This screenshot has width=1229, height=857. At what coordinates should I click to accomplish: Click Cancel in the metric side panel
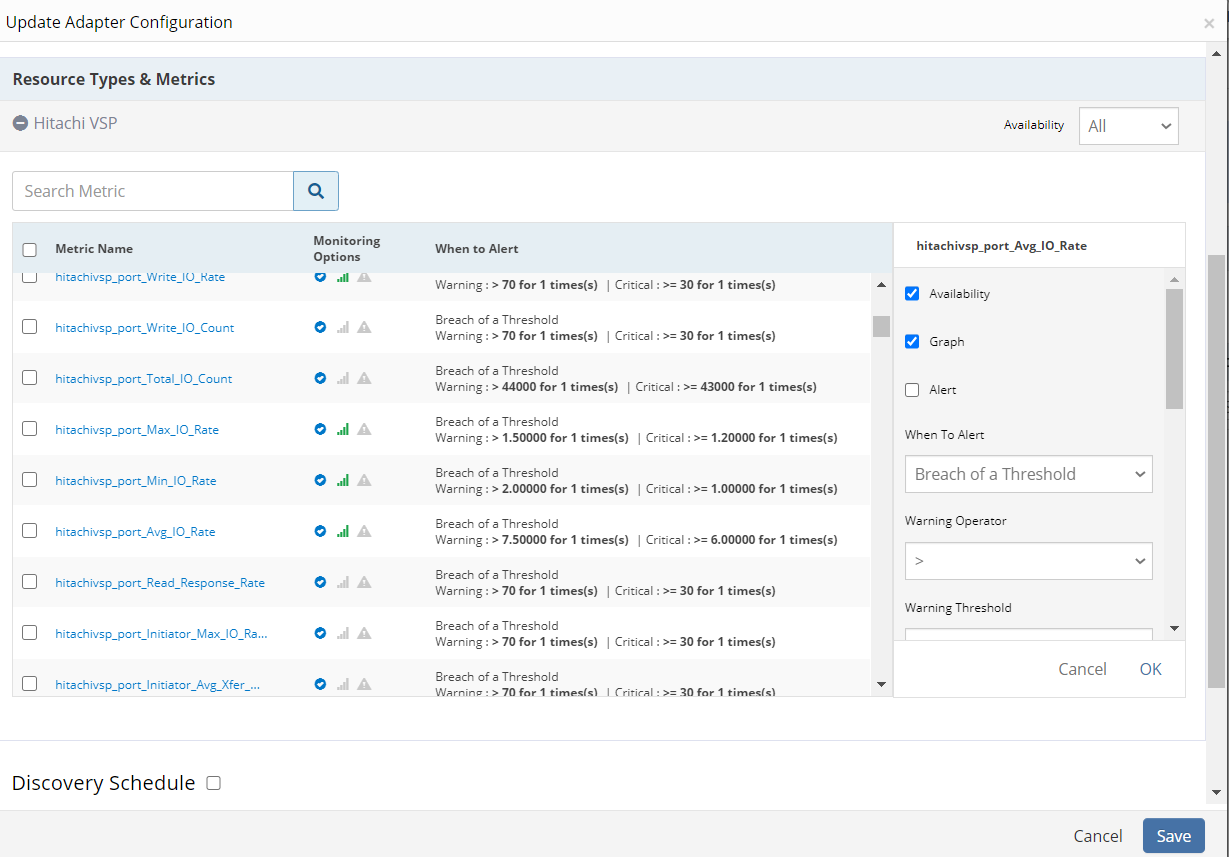(x=1082, y=669)
